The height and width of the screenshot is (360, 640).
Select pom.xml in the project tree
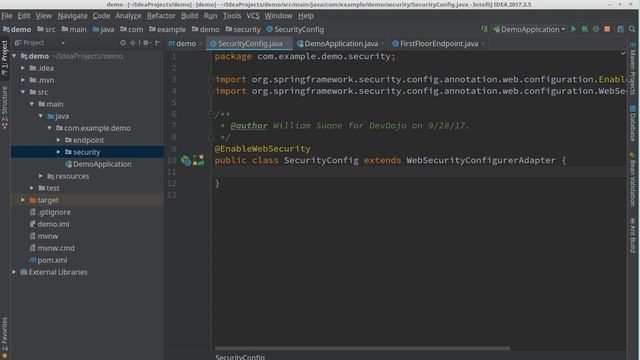[48, 260]
